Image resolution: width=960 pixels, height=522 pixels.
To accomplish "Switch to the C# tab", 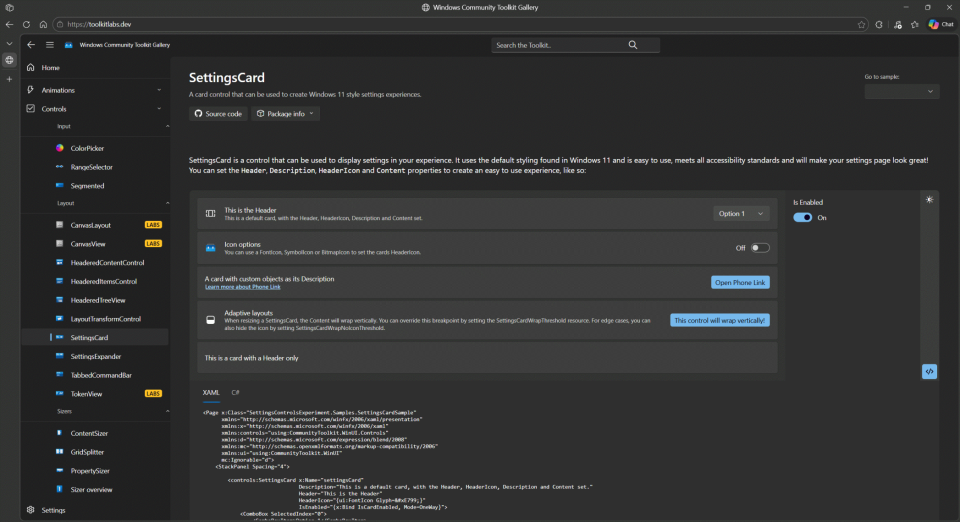I will [236, 393].
